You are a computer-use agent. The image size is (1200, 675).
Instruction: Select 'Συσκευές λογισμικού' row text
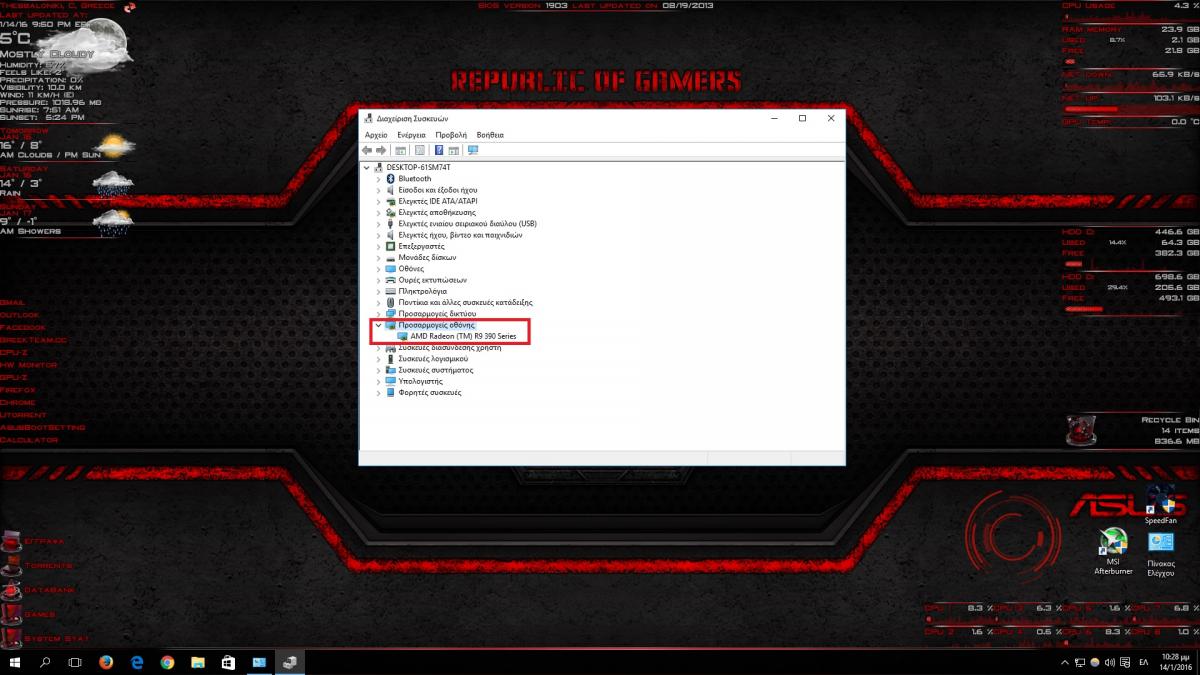[433, 359]
